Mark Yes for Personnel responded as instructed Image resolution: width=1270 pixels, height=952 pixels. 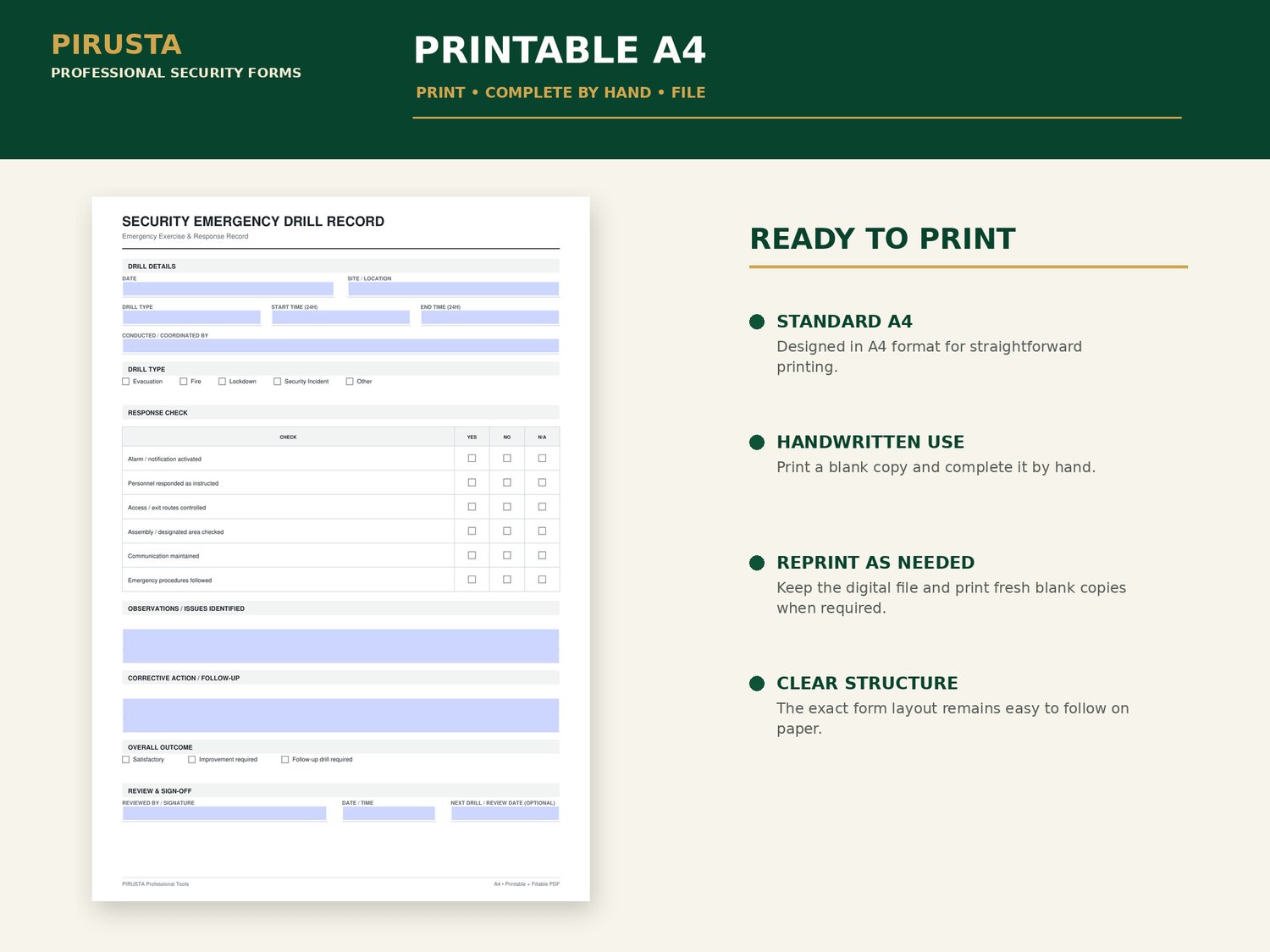tap(472, 482)
